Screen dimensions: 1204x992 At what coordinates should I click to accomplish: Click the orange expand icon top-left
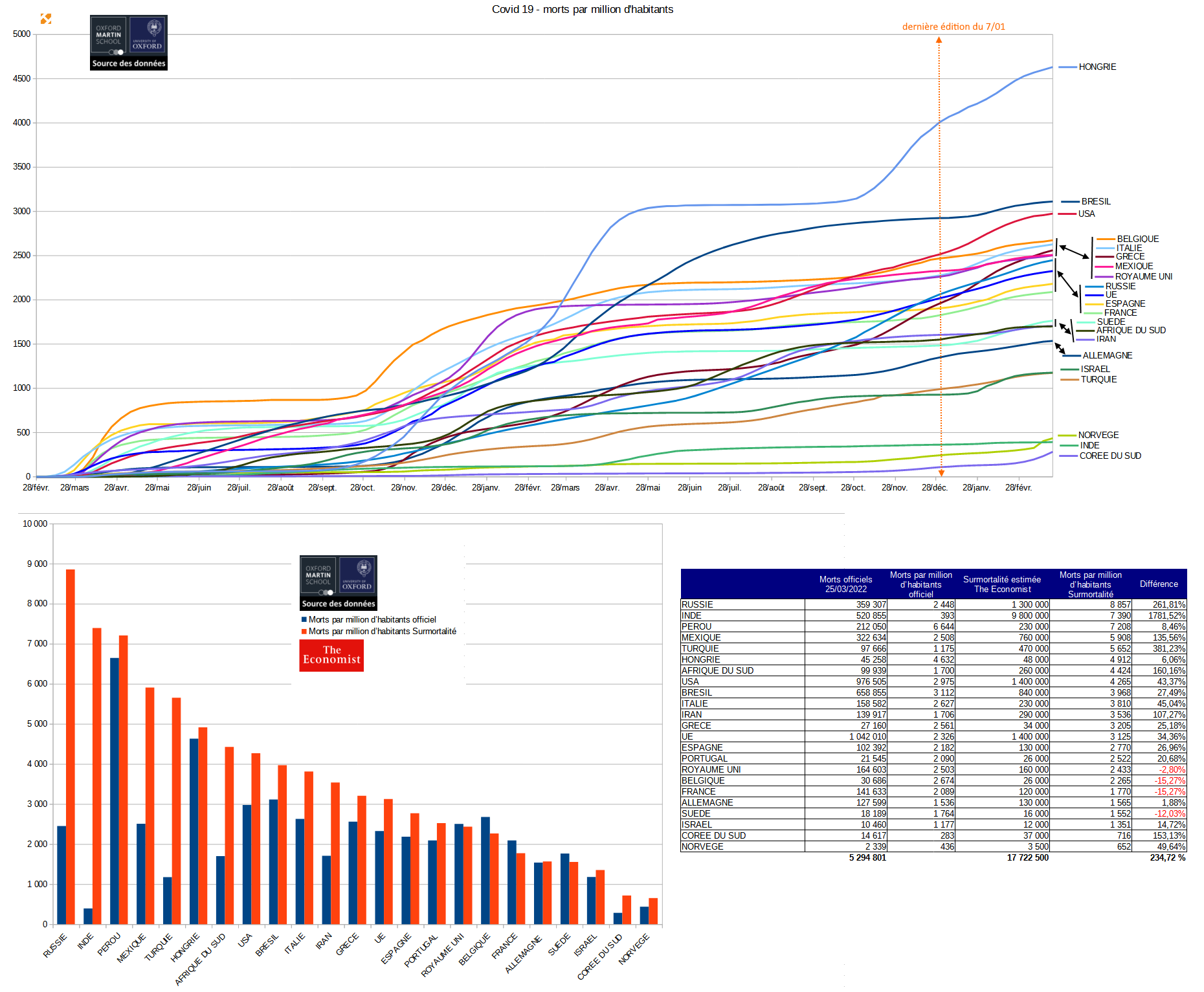(45, 19)
